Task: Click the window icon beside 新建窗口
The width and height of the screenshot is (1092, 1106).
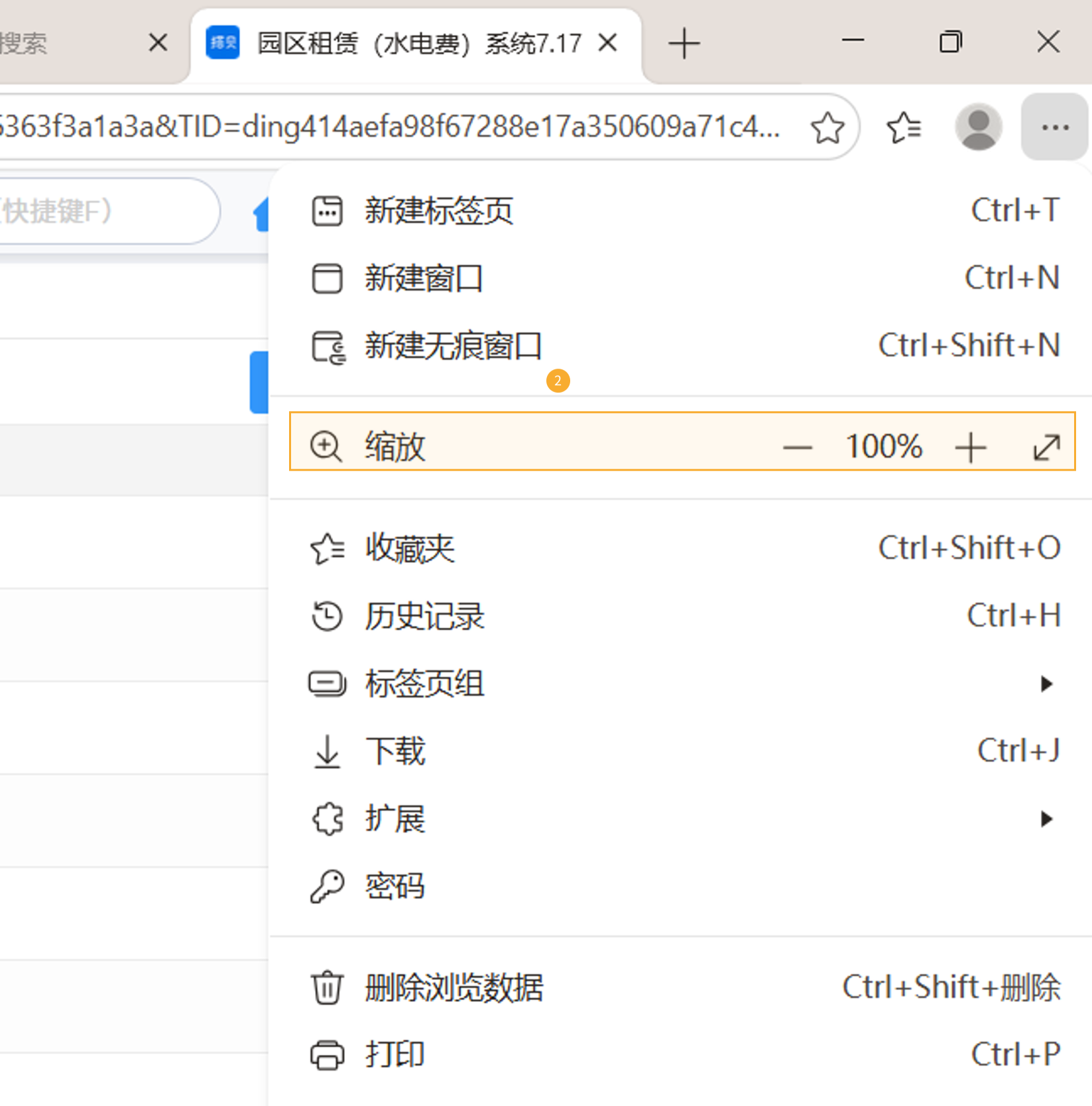Action: pyautogui.click(x=327, y=278)
